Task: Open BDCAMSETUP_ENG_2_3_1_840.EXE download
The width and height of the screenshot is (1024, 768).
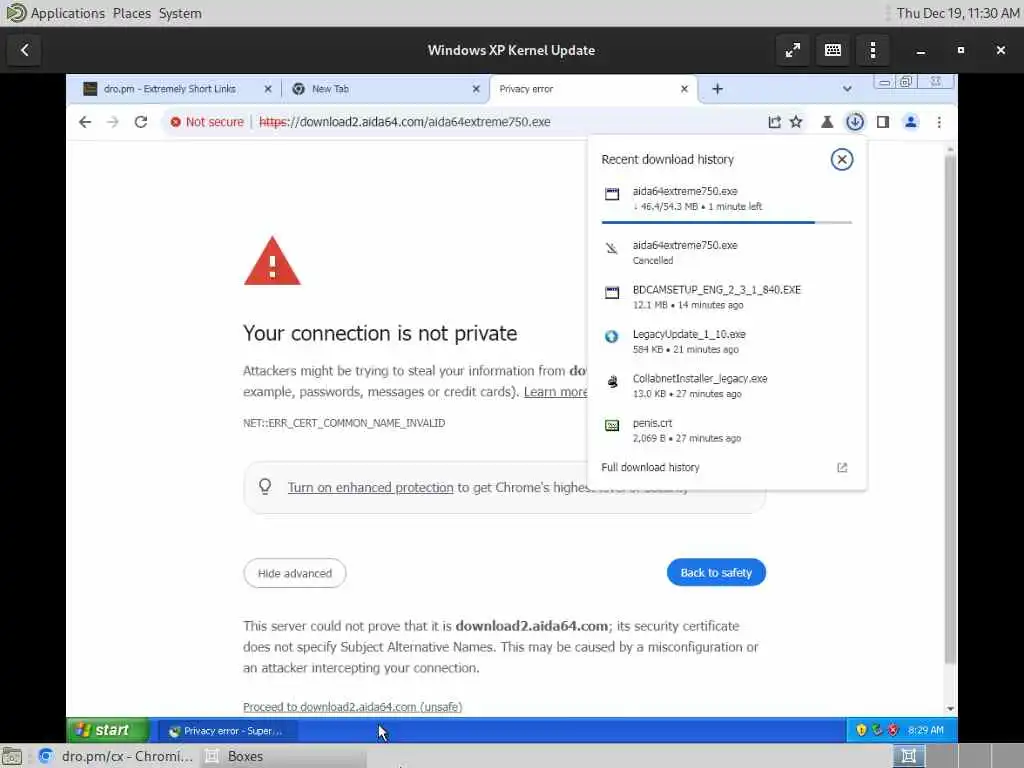Action: click(x=727, y=297)
